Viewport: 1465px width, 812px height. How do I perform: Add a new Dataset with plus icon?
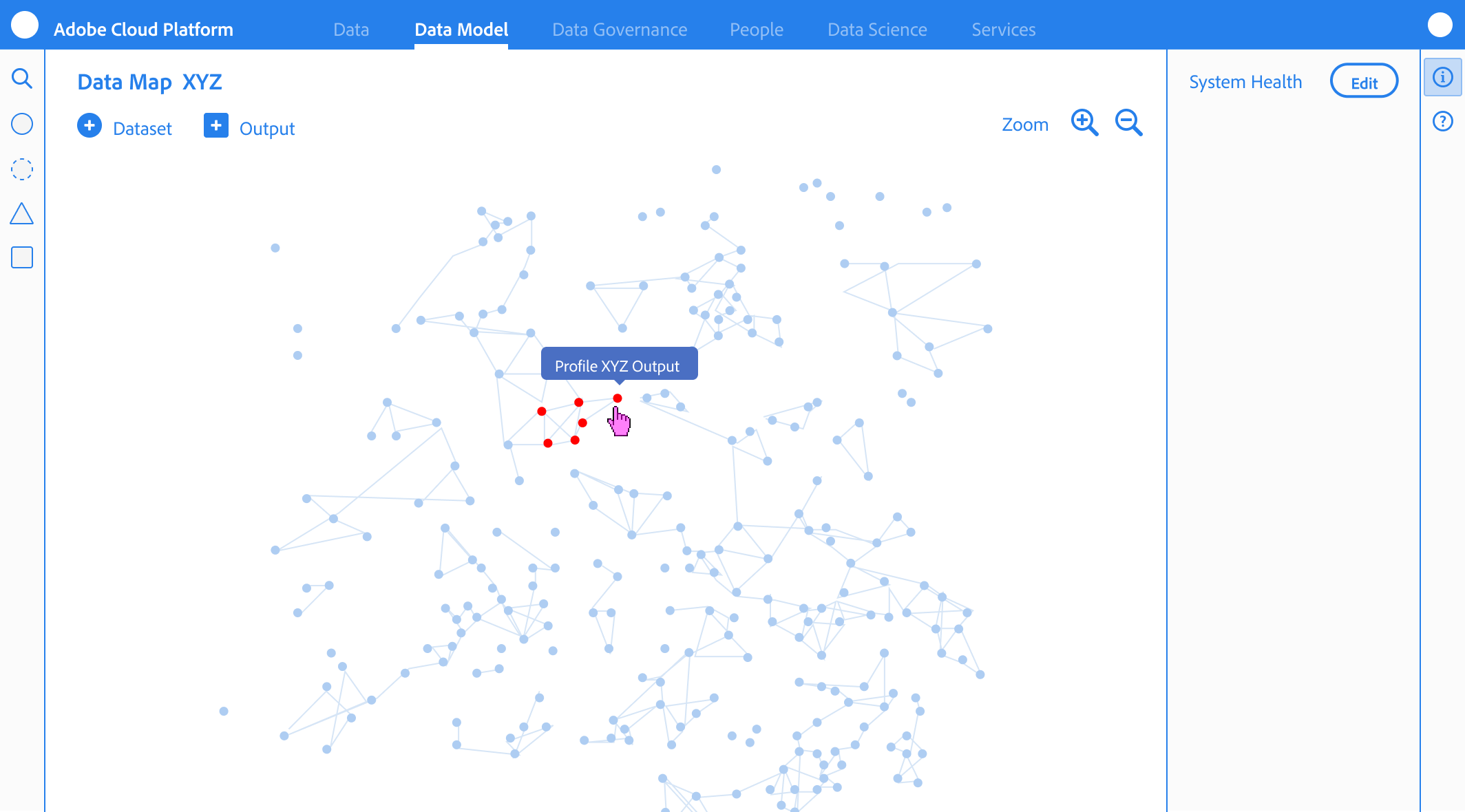point(89,126)
